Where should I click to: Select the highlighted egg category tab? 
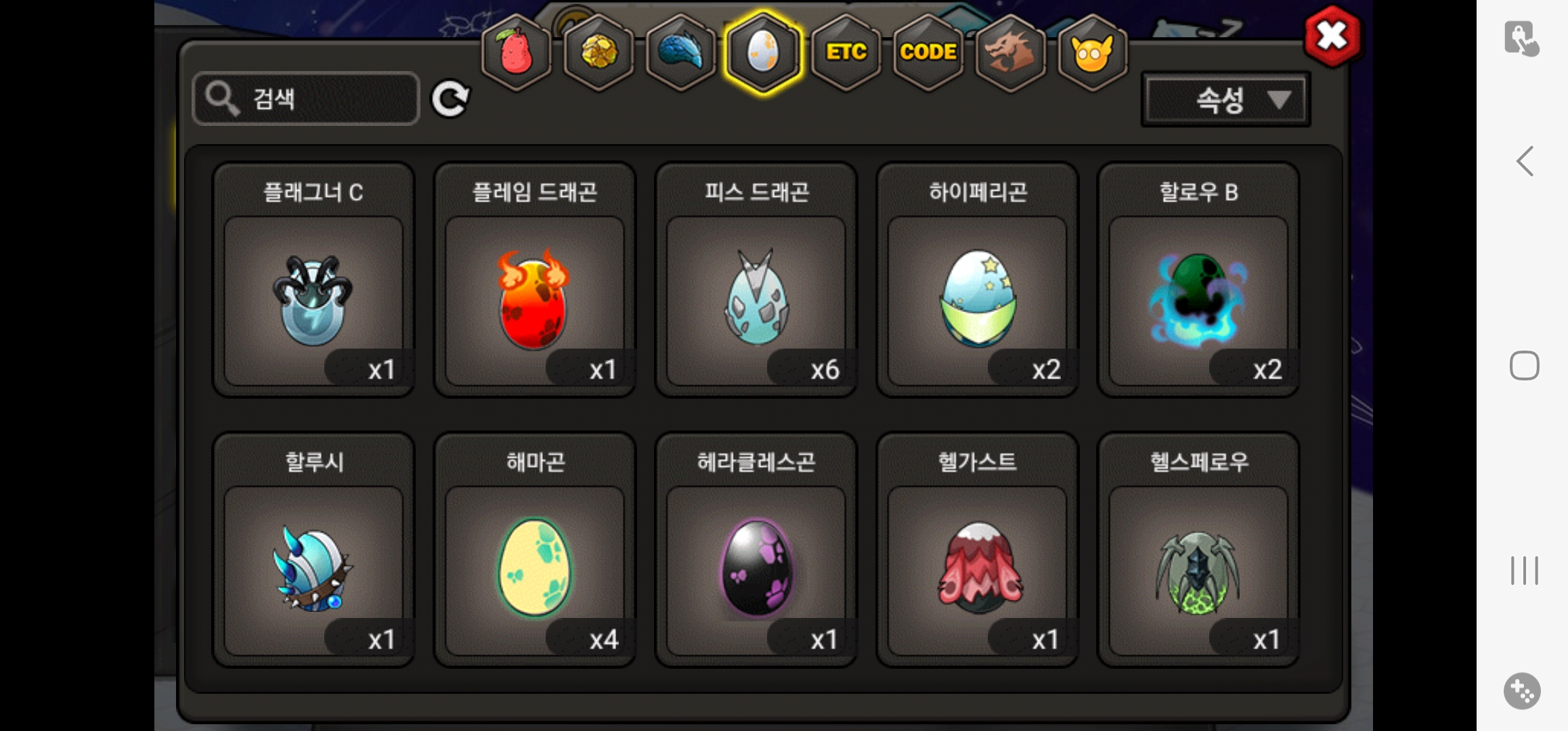coord(763,52)
